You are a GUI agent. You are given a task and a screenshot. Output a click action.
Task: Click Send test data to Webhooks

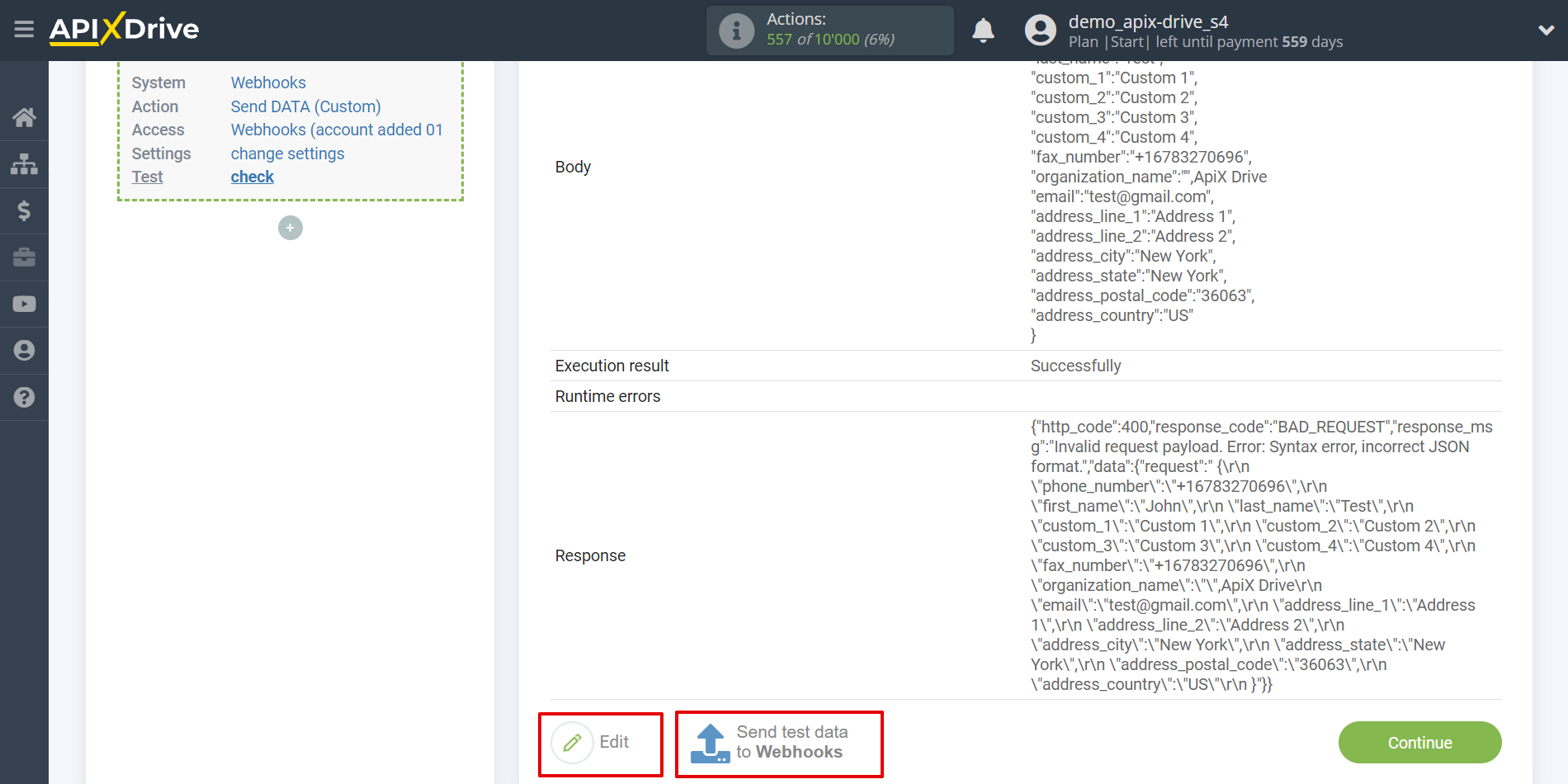778,742
